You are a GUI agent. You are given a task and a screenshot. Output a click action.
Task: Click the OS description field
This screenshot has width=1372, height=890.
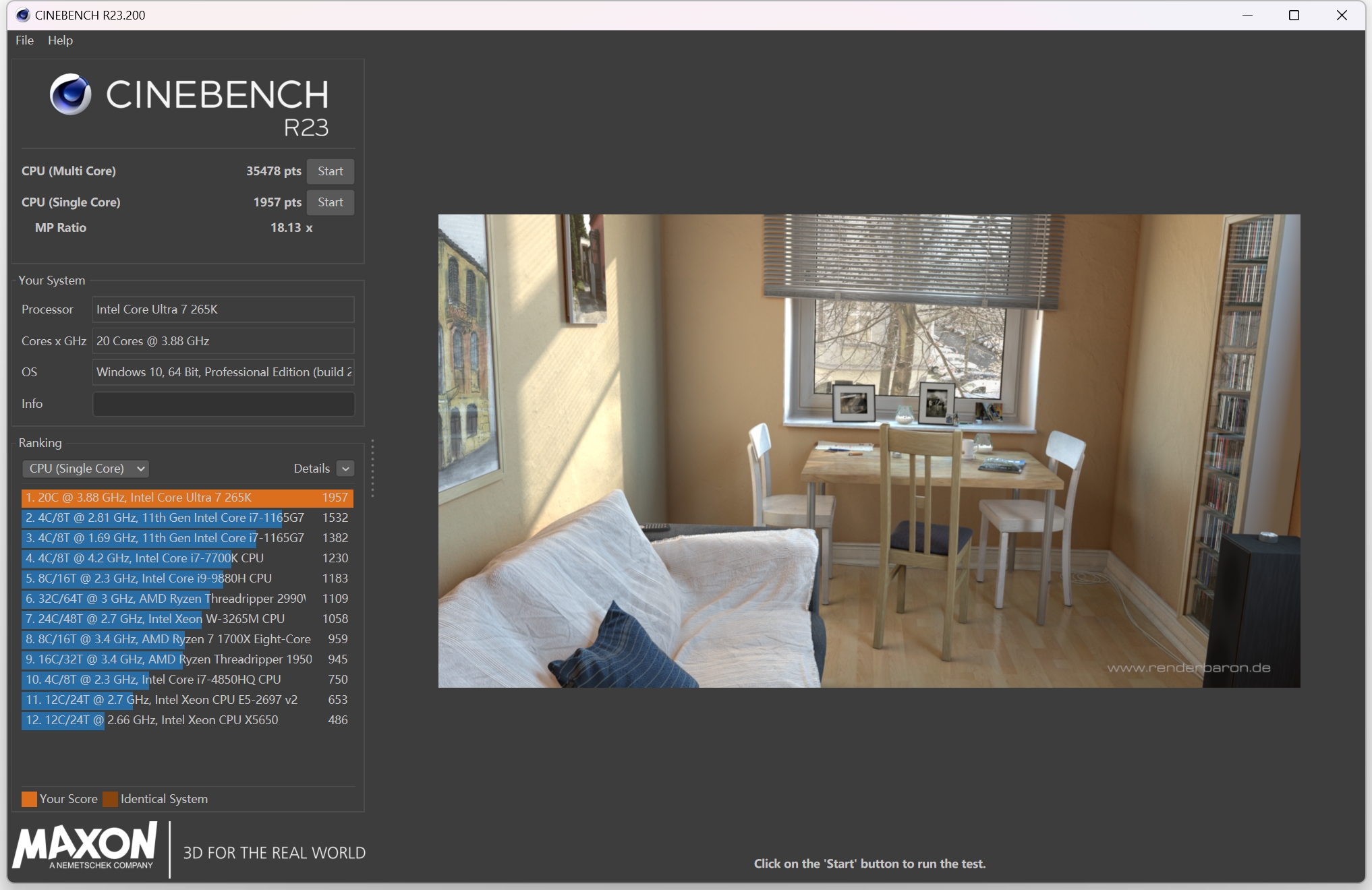223,372
